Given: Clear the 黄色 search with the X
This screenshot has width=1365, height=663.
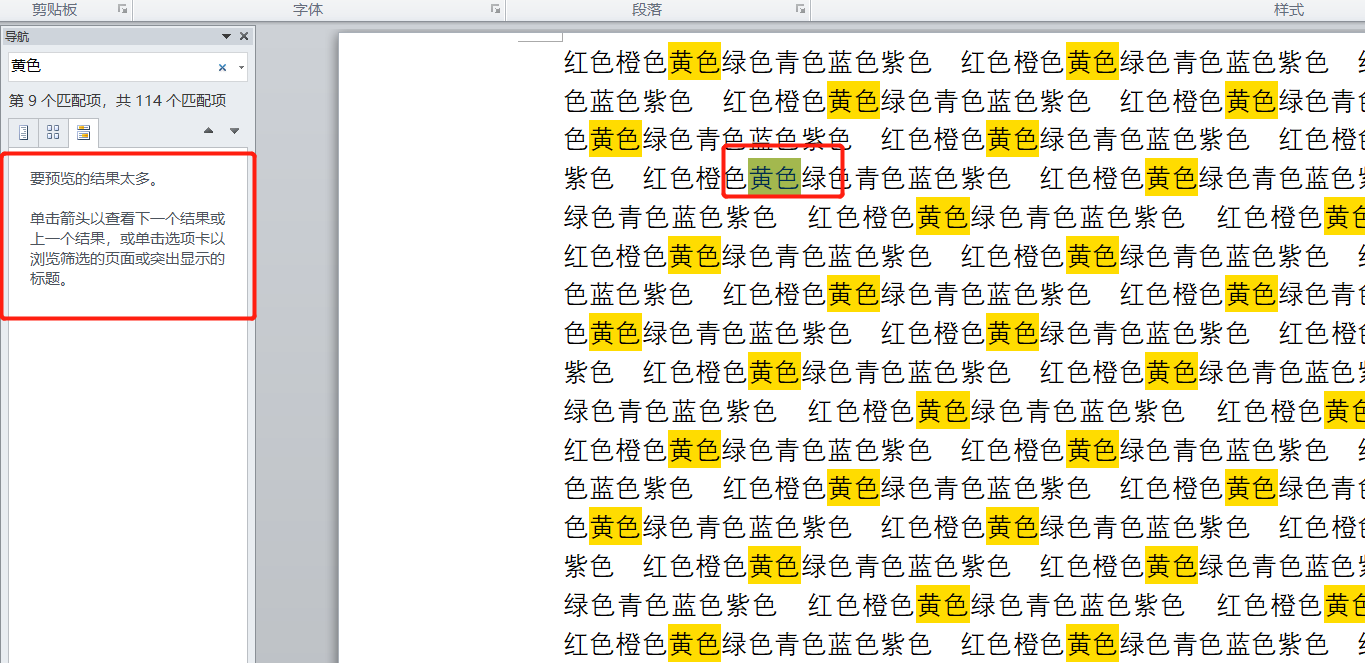Looking at the screenshot, I should click(222, 67).
